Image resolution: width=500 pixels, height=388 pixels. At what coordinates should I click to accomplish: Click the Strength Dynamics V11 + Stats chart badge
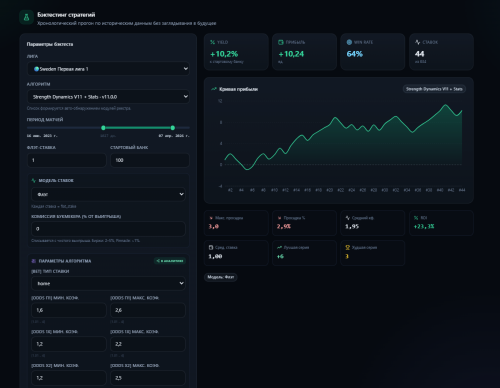(434, 89)
